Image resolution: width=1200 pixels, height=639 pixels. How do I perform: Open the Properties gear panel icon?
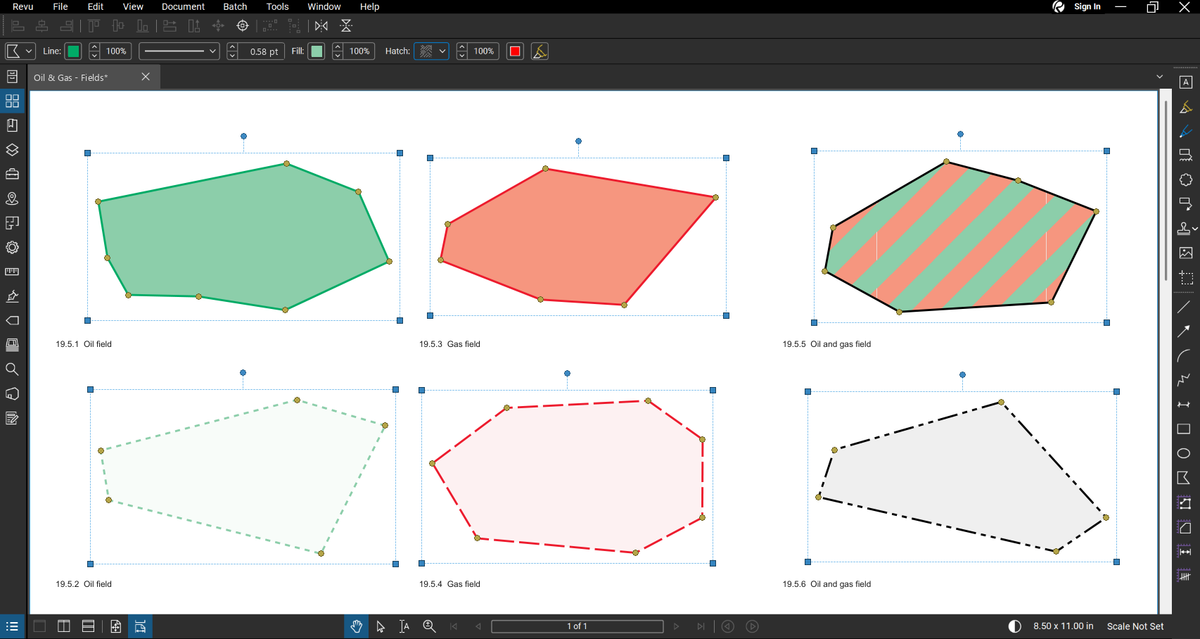tap(12, 247)
